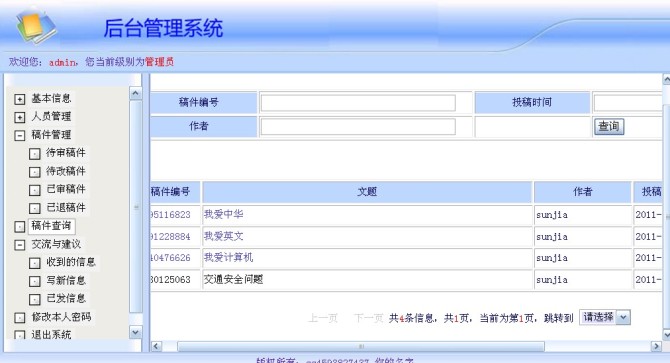Screen dimensions: 670x363
Task: Click author sunjia in 交通安全问题 row
Action: [552, 280]
